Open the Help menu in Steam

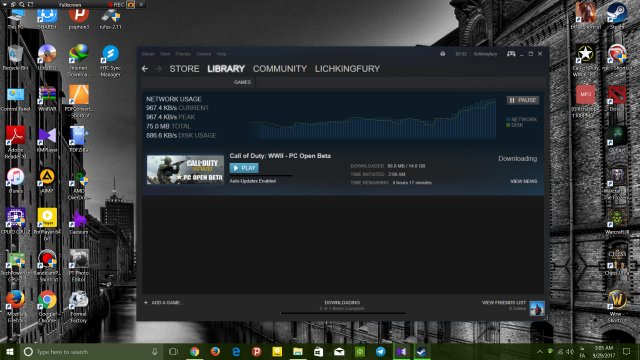coord(221,54)
